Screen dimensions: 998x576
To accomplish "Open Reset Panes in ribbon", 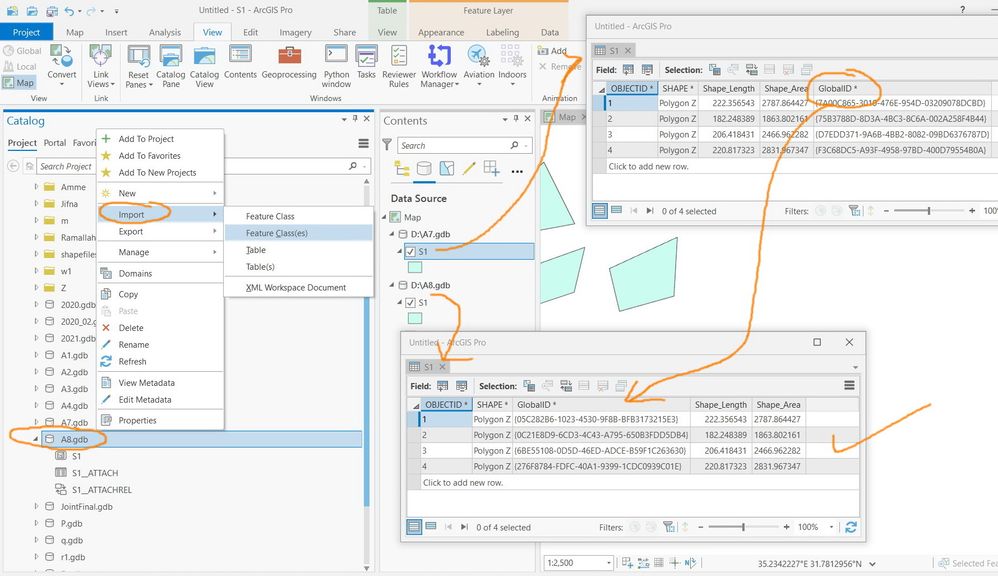I will (x=137, y=66).
